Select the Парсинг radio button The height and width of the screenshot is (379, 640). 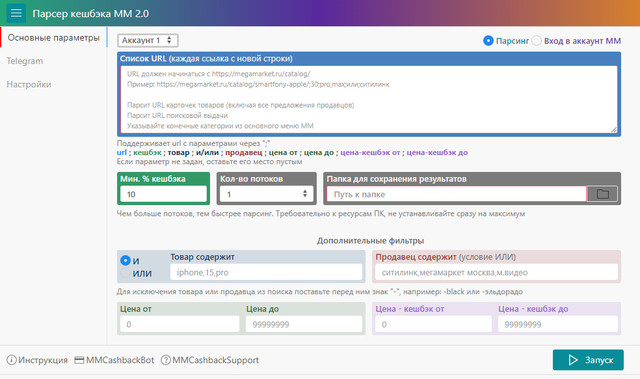pos(488,41)
